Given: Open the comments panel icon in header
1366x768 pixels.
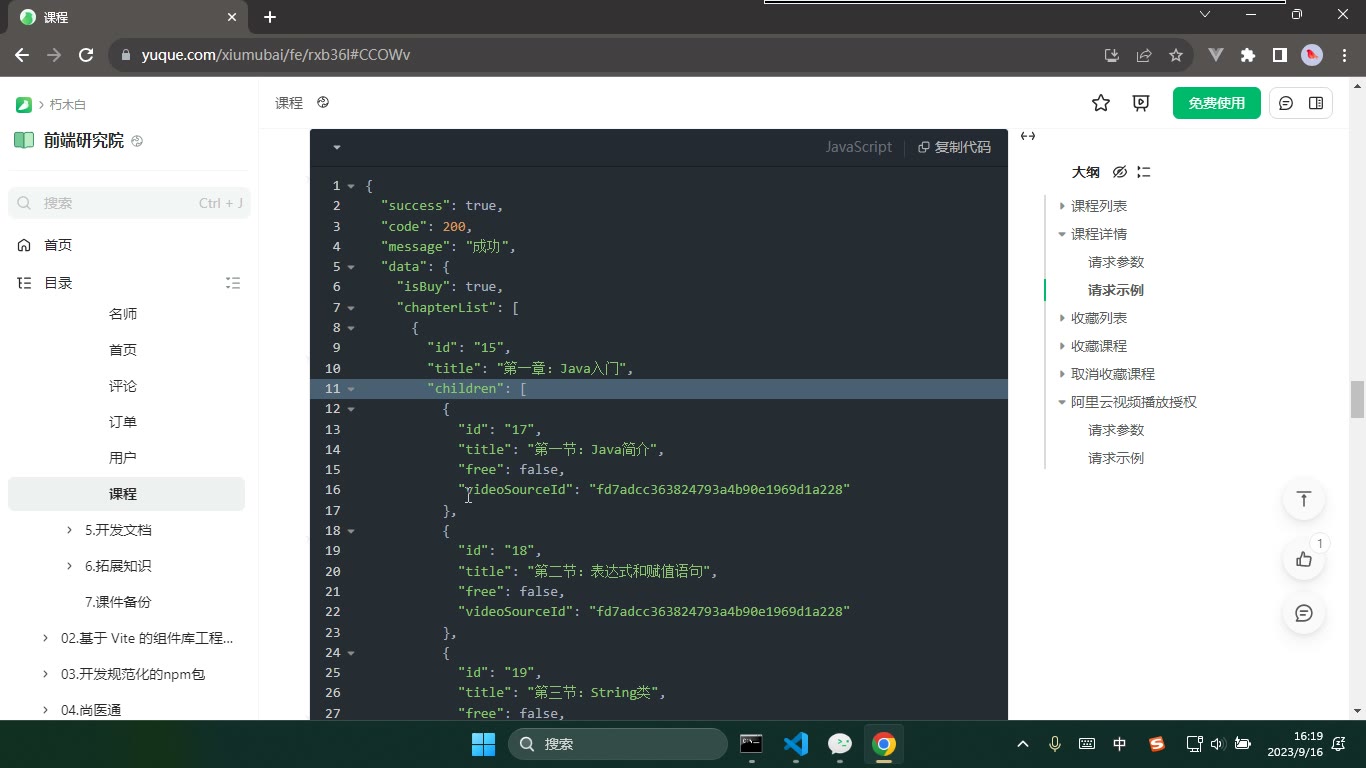Looking at the screenshot, I should [1286, 103].
